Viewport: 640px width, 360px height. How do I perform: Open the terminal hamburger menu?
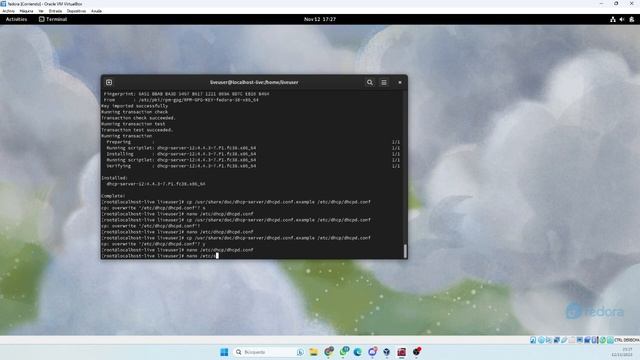click(384, 82)
